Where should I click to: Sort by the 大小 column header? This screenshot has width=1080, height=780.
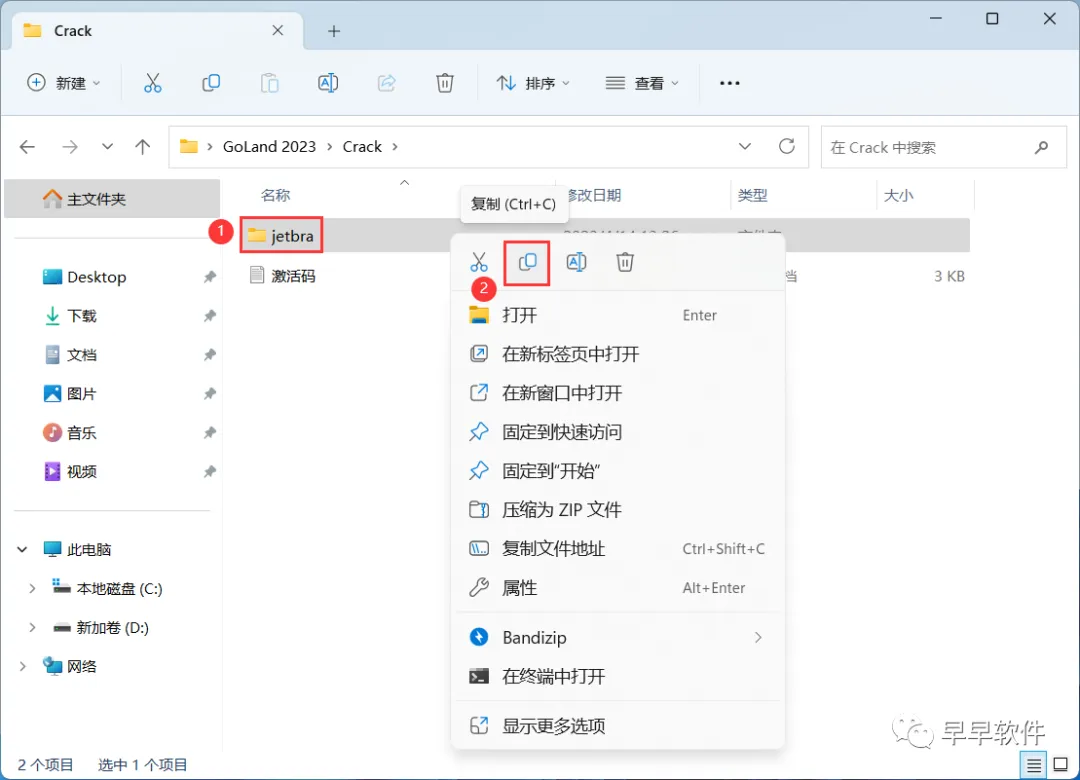point(898,196)
